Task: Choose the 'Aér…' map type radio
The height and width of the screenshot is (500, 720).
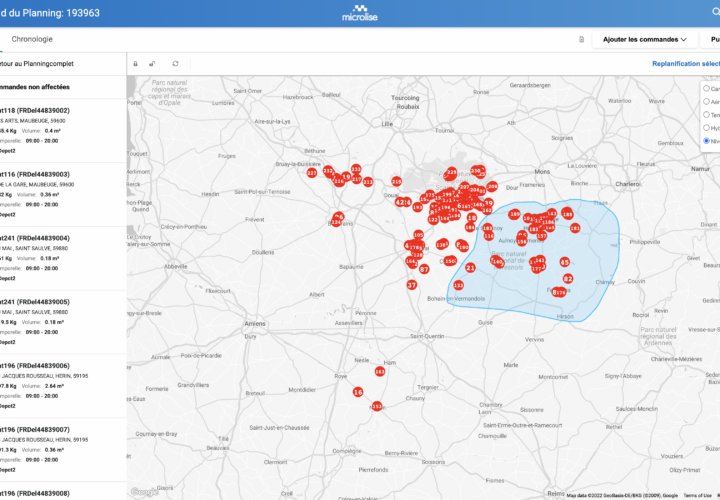Action: coord(706,101)
